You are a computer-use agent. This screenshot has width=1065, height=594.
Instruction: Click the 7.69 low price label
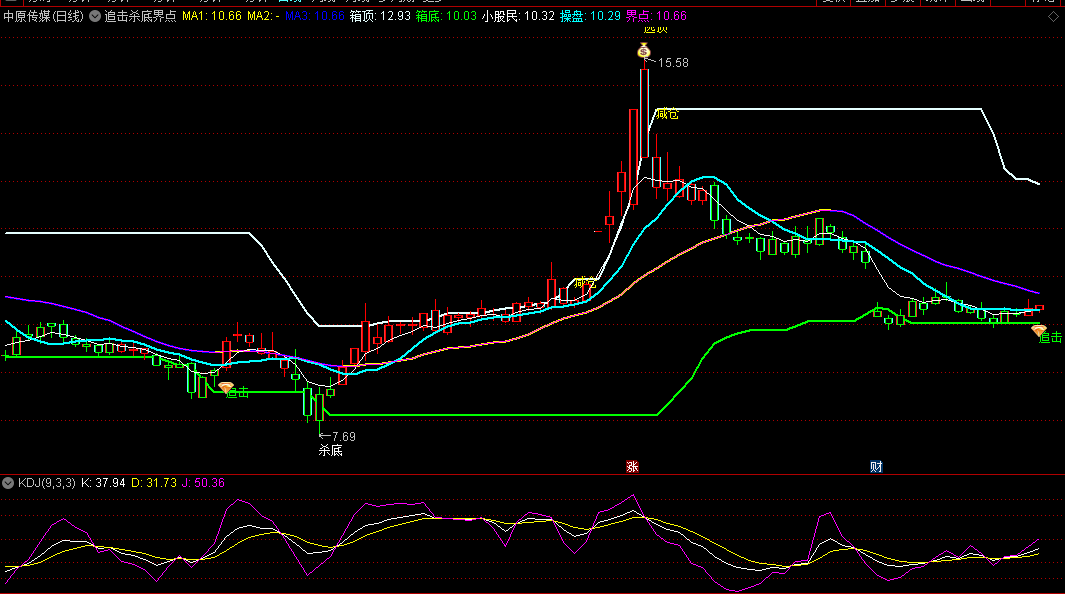click(342, 436)
